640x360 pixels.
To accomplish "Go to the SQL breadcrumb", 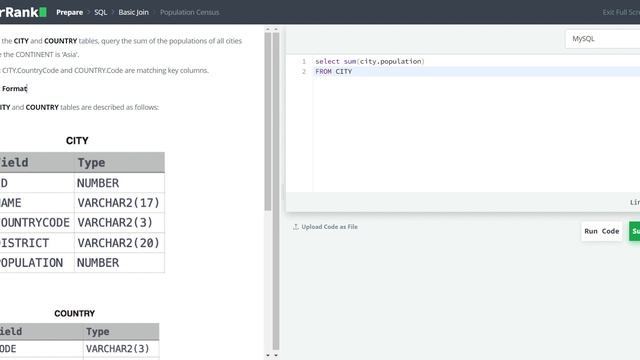I will click(x=100, y=12).
